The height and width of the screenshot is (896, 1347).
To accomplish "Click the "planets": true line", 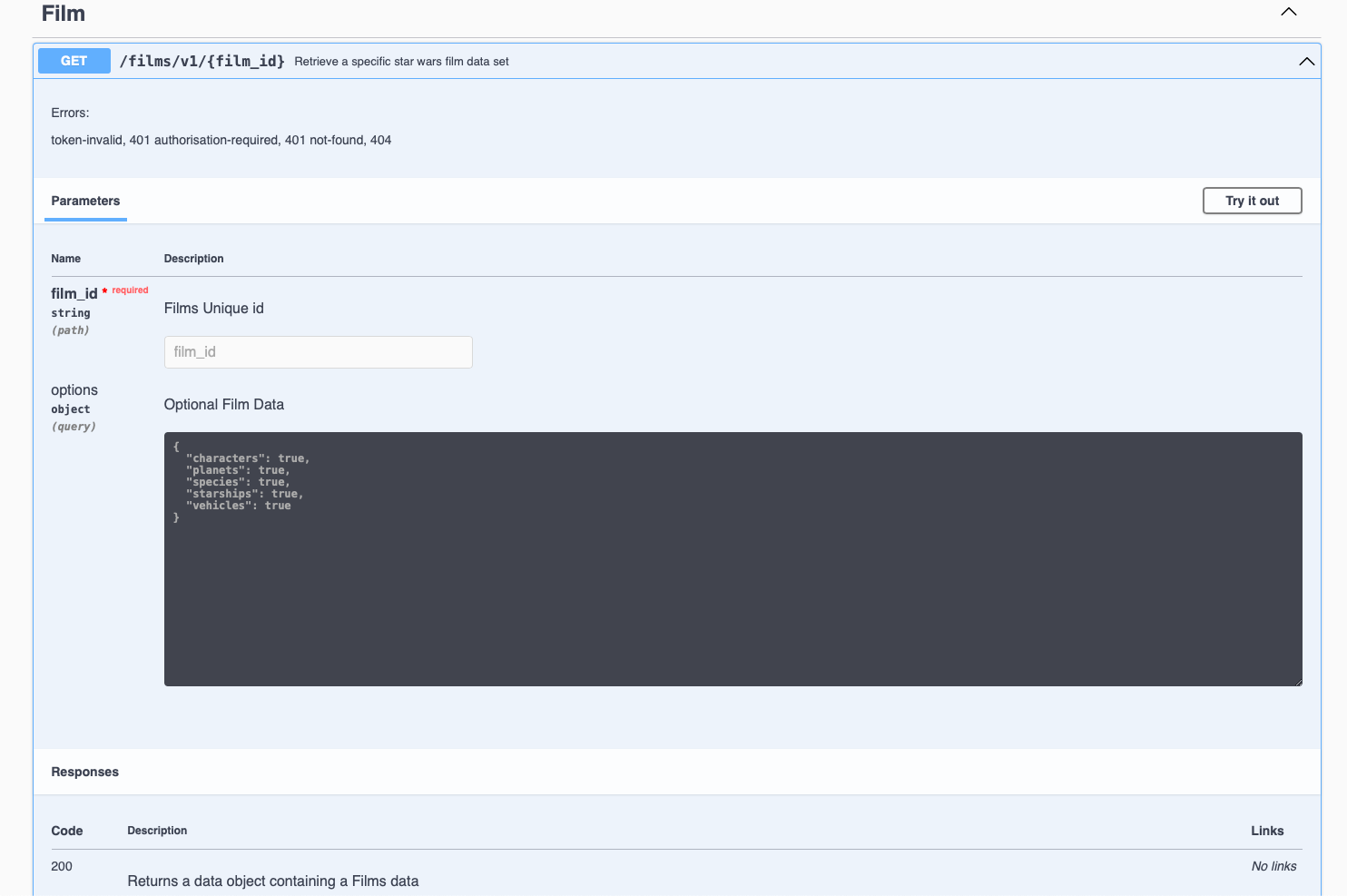I will coord(238,470).
